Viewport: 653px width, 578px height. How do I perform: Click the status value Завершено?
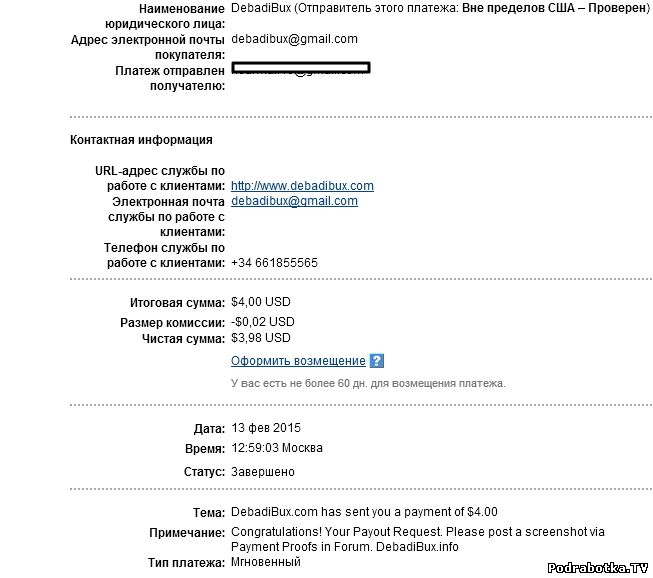263,471
